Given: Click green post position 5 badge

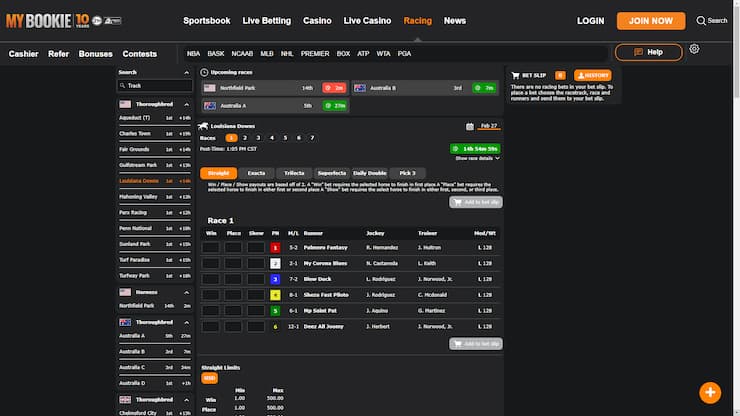Looking at the screenshot, I should 275,311.
